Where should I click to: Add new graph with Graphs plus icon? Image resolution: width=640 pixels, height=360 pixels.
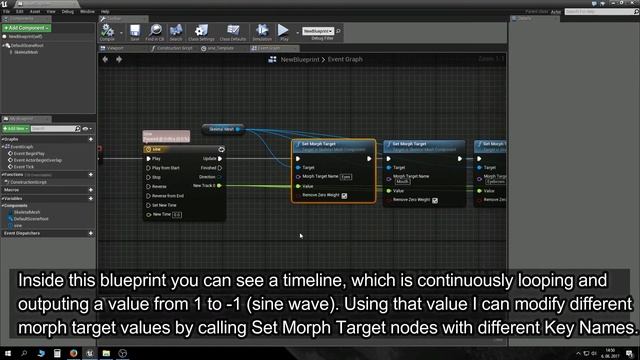pos(91,139)
